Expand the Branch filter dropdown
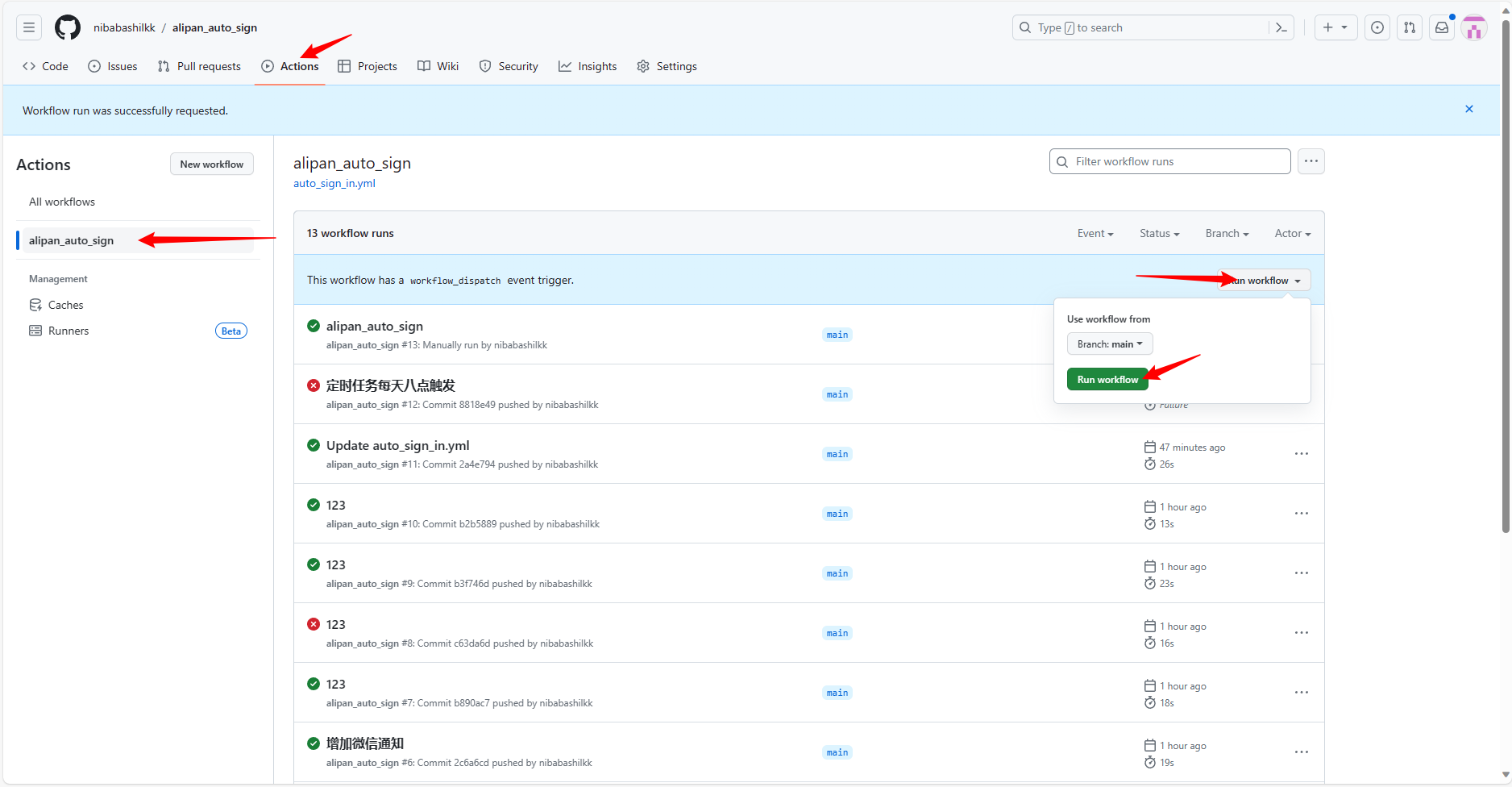1512x787 pixels. 1227,234
